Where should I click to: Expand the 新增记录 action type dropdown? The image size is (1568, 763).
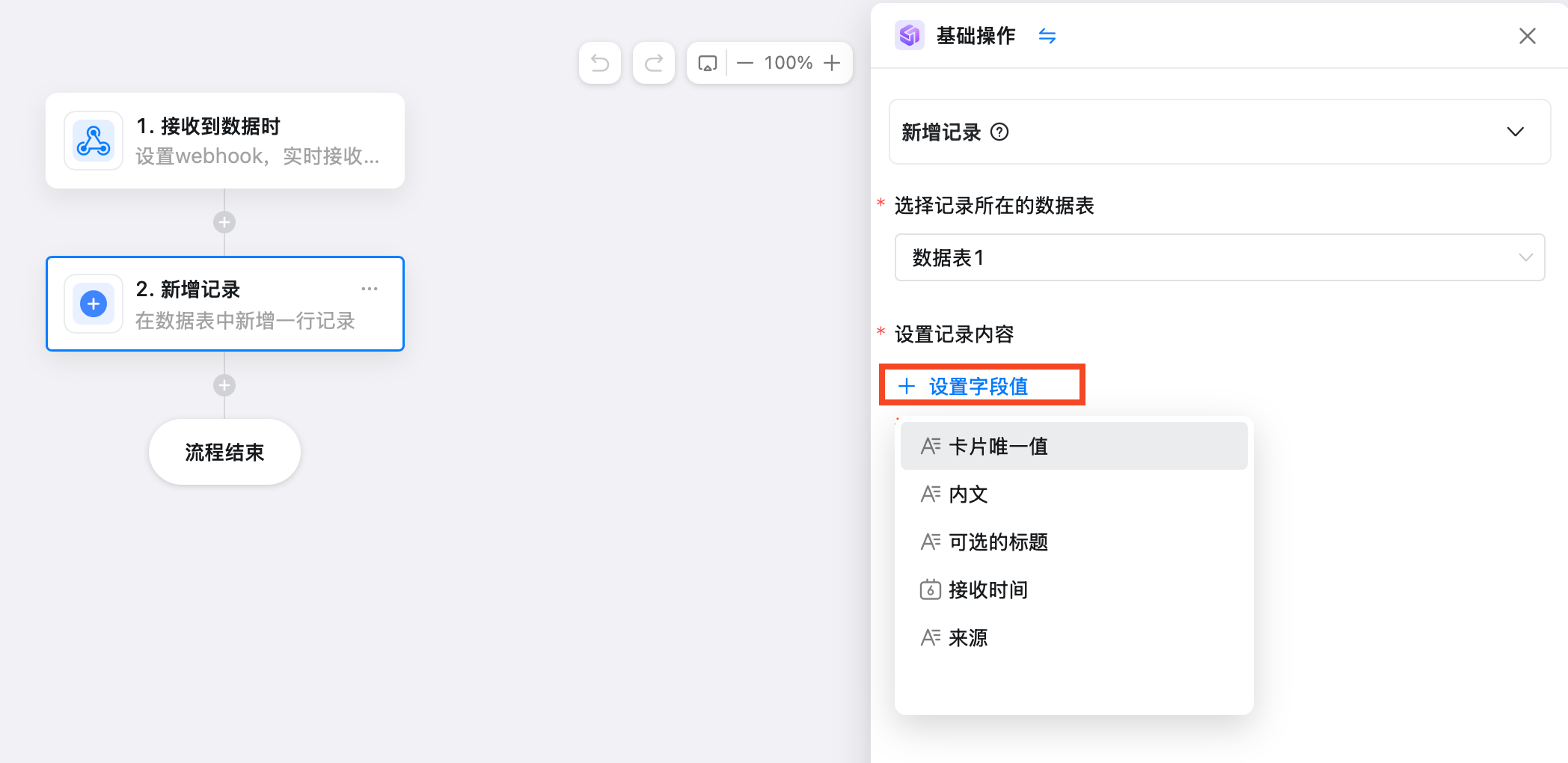[1516, 132]
